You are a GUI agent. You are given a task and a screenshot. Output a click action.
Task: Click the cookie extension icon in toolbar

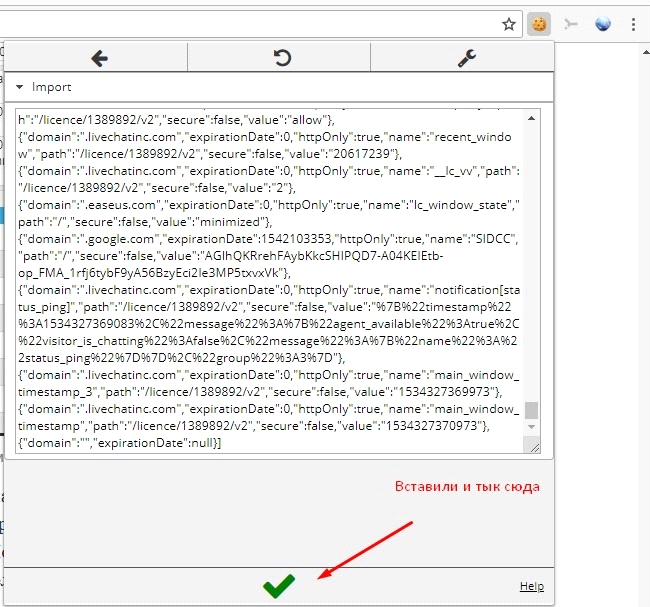pyautogui.click(x=539, y=23)
